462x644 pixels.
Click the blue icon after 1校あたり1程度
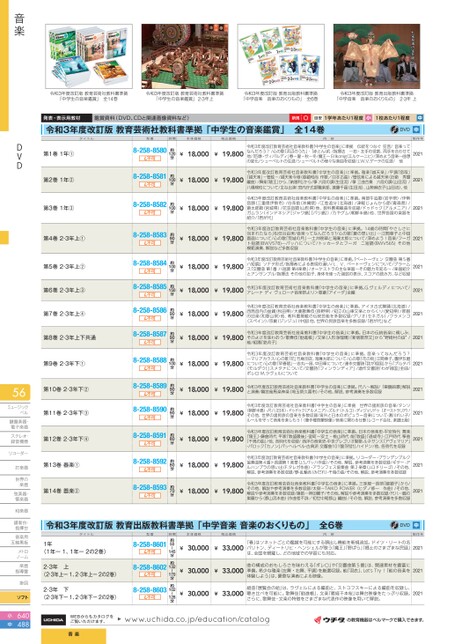click(x=420, y=118)
